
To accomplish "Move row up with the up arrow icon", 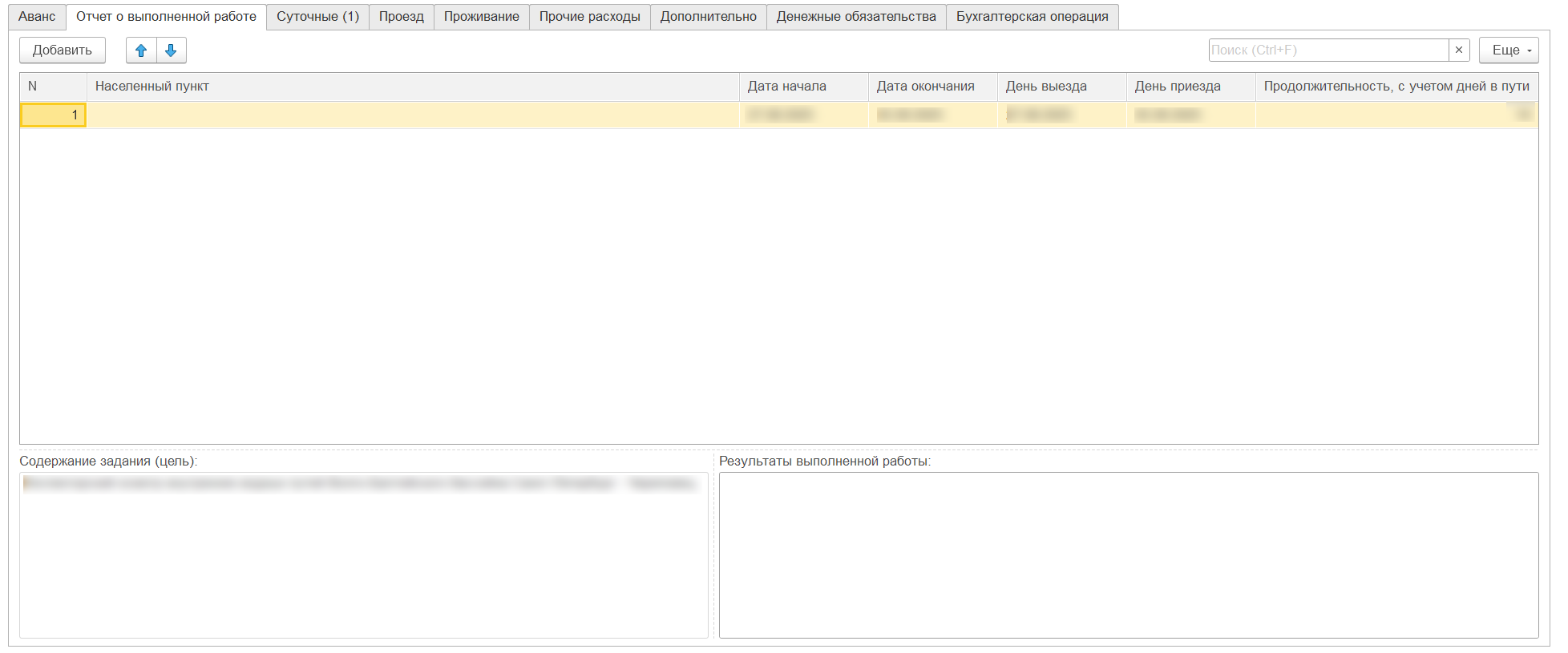I will pyautogui.click(x=141, y=50).
